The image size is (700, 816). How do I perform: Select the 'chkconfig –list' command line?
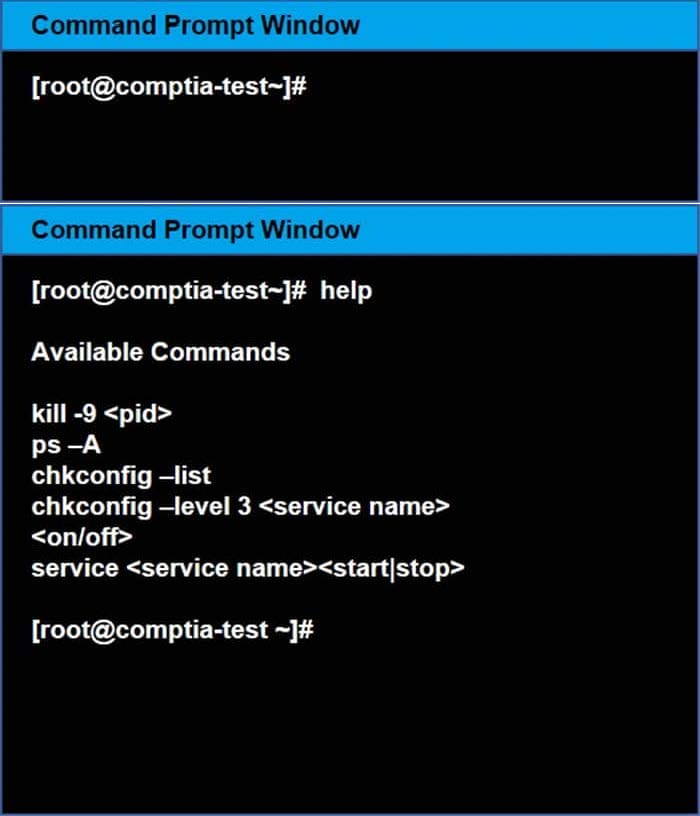[121, 476]
